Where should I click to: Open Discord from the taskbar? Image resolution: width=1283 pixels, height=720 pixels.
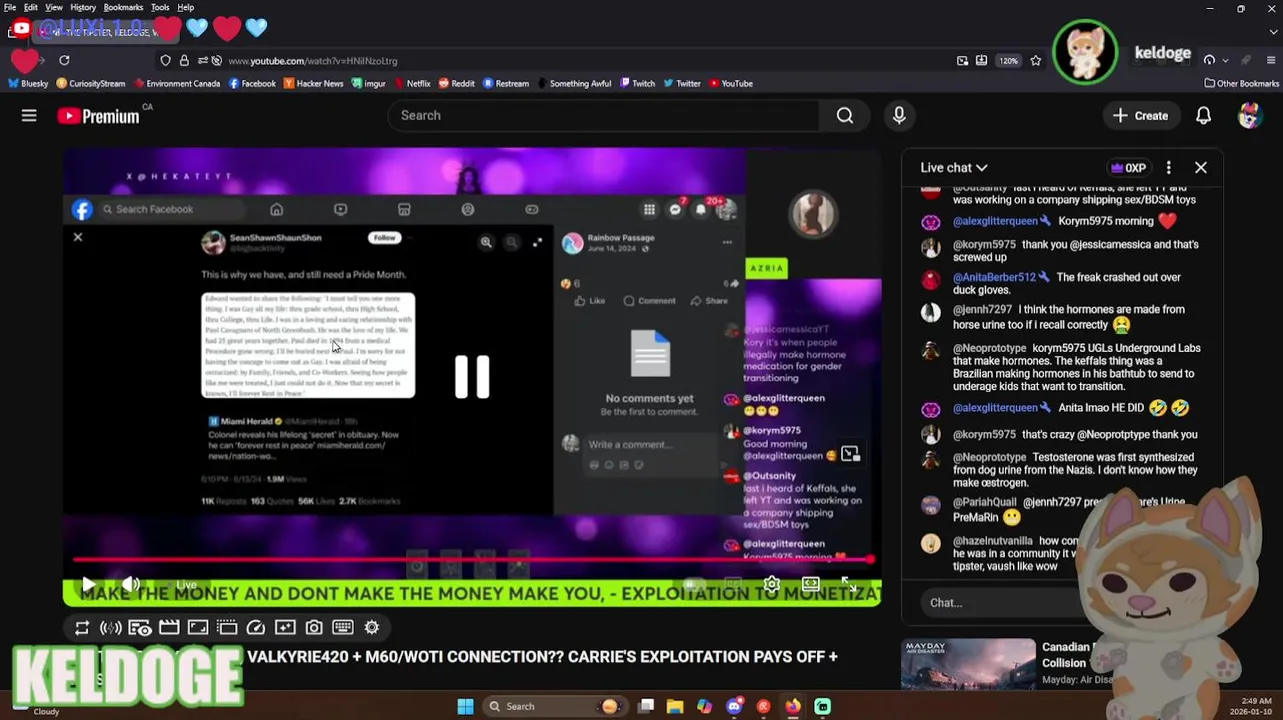point(734,706)
